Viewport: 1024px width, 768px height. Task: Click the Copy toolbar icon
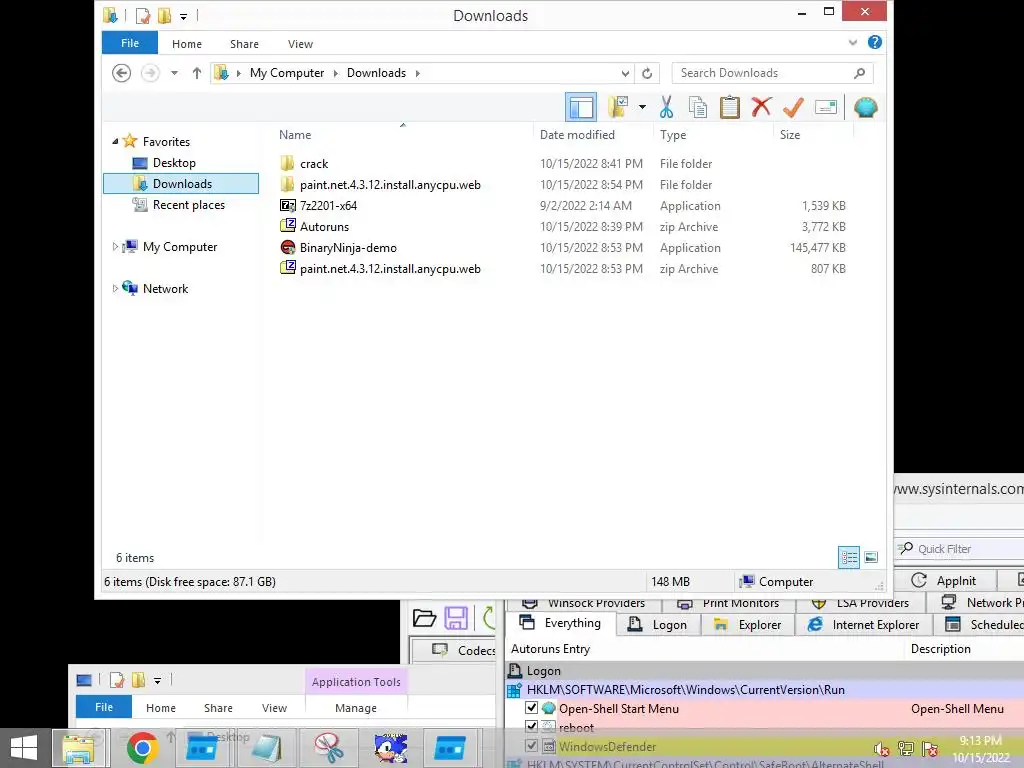697,107
